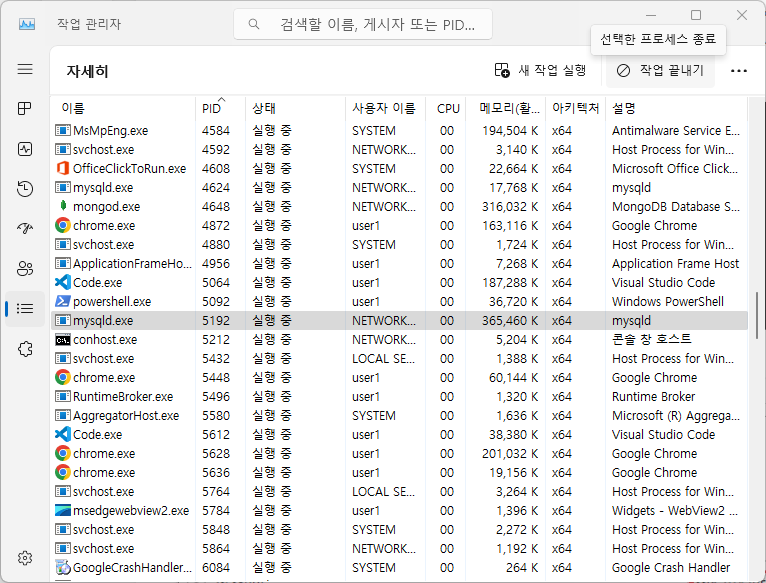Select chrome.exe row with PID 5636
766x583 pixels.
(x=399, y=473)
